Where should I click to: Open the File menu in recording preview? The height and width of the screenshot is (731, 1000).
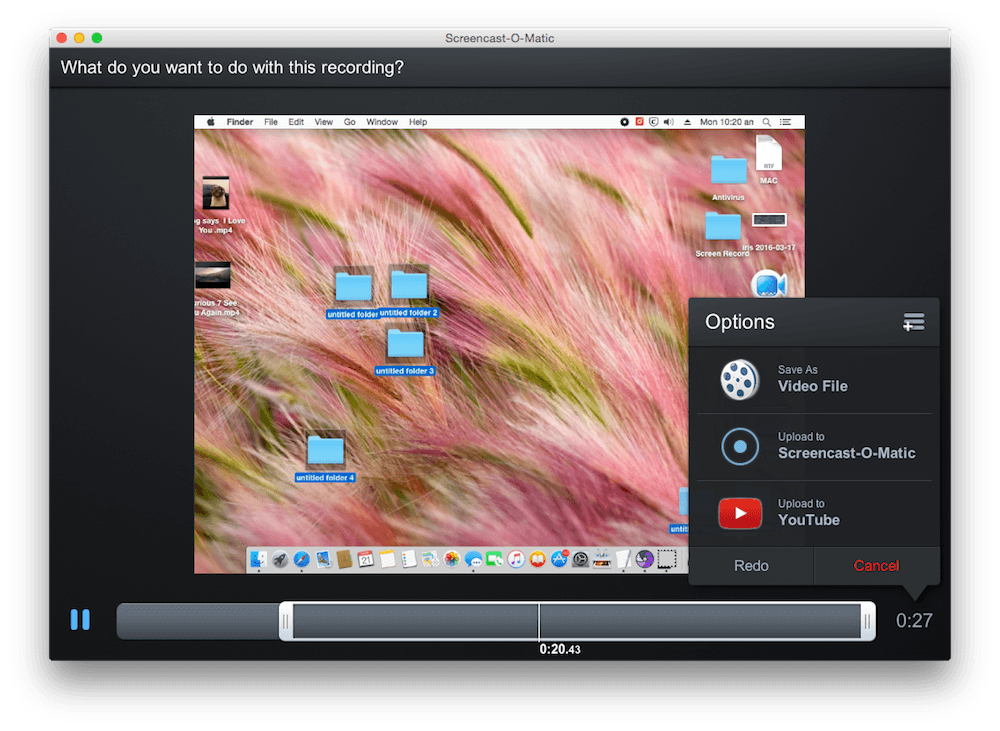271,122
